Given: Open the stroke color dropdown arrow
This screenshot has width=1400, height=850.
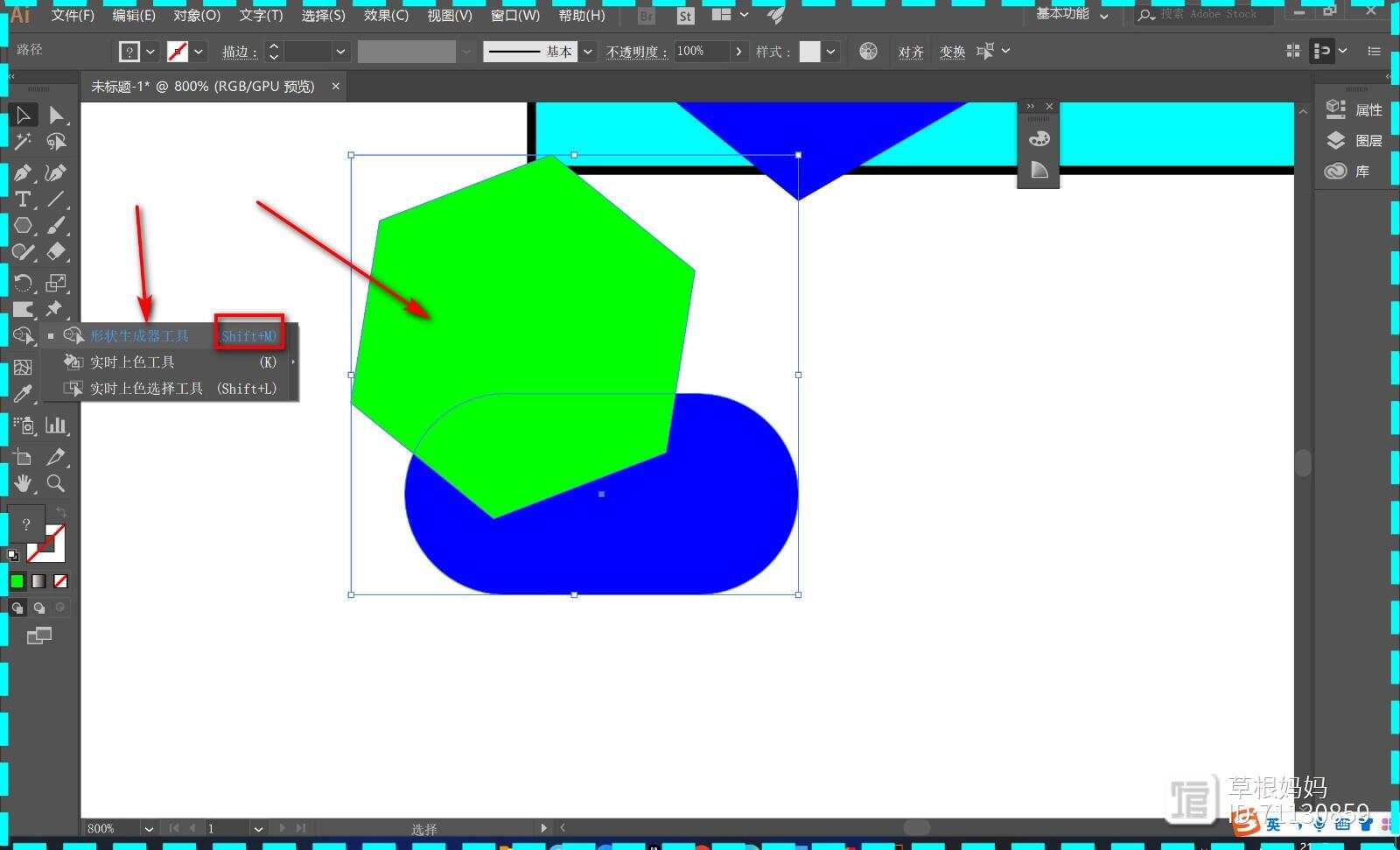Looking at the screenshot, I should tap(199, 52).
